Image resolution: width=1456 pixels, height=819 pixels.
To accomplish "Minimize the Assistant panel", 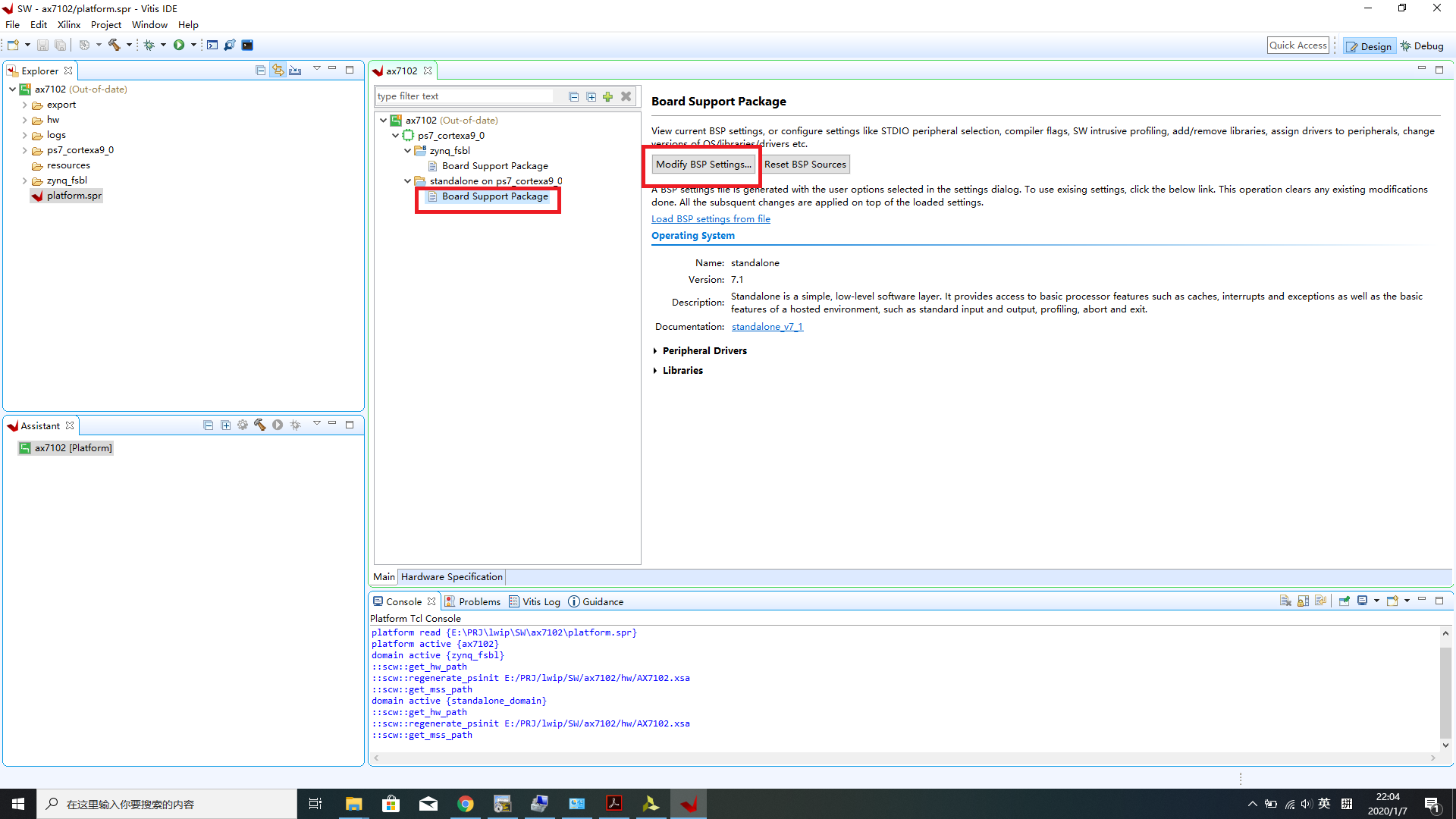I will click(331, 425).
